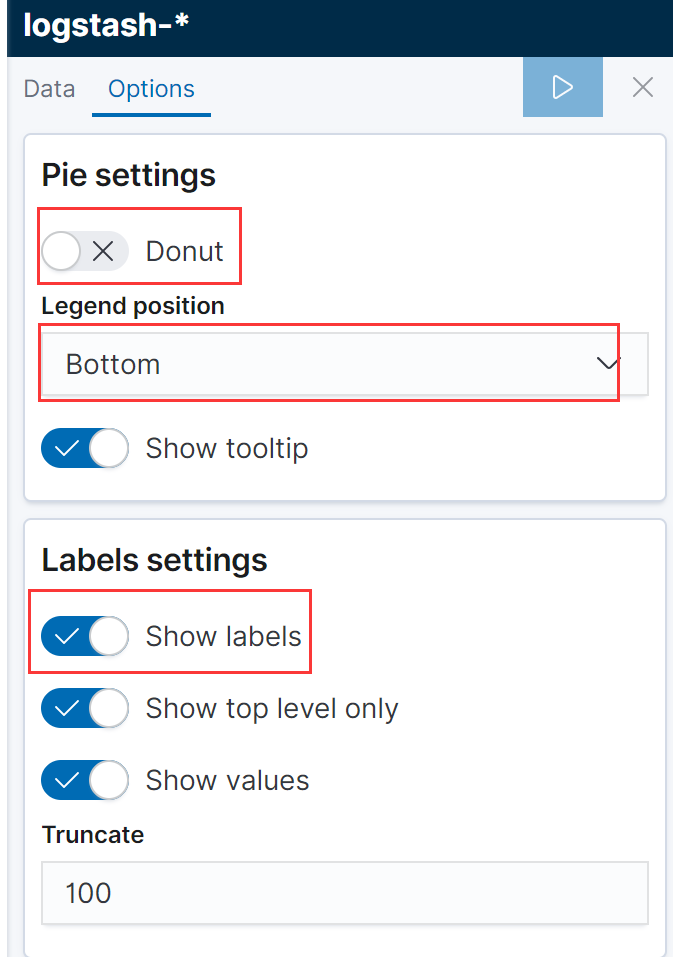Viewport: 673px width, 957px height.
Task: Apply changes with the play icon
Action: tap(563, 87)
